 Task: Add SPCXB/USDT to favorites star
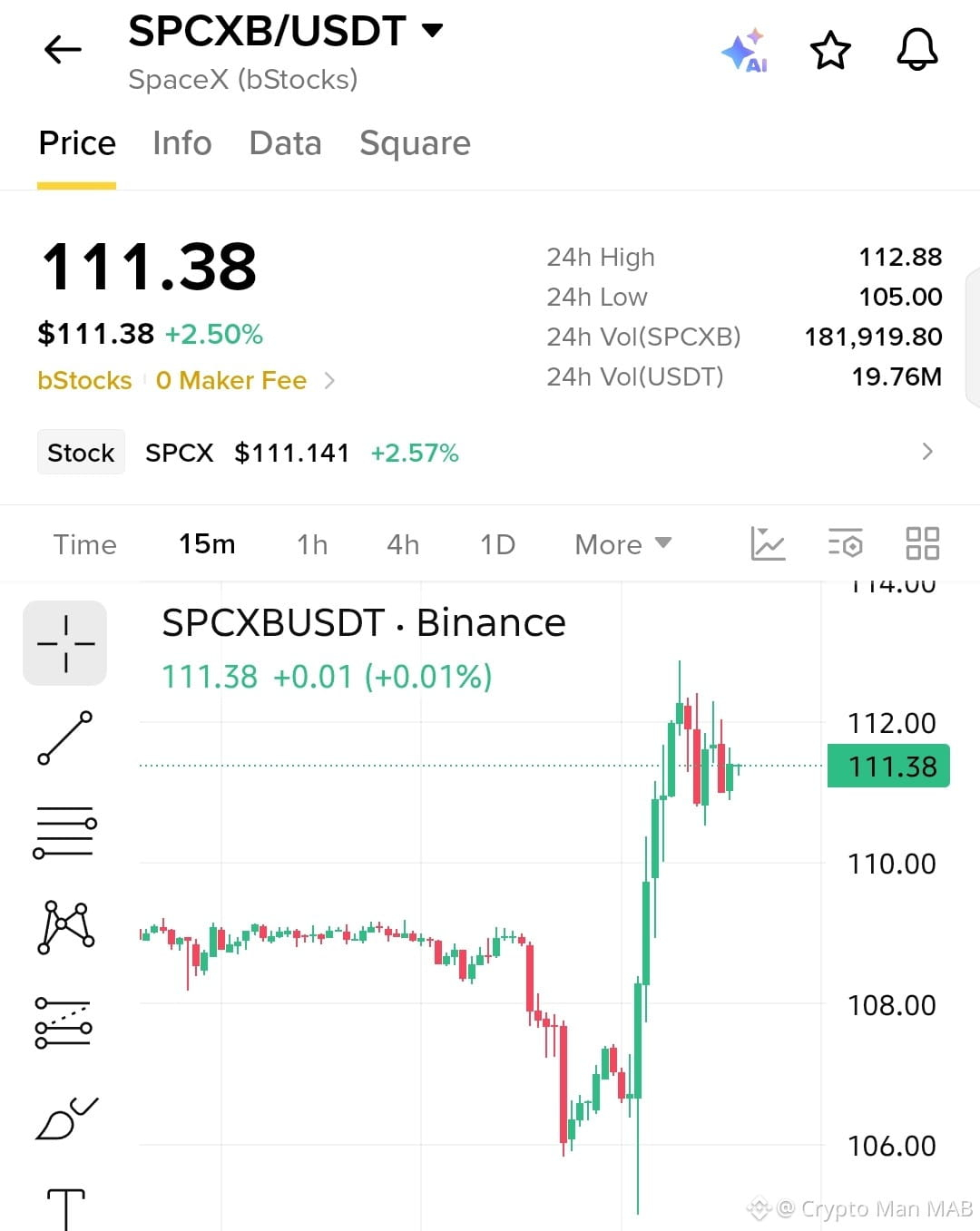click(x=830, y=50)
